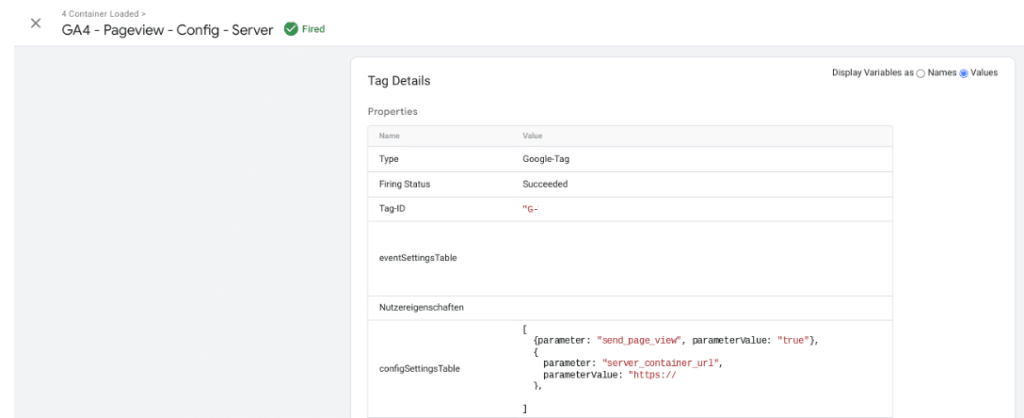Click the red "G- Tag-ID value

pyautogui.click(x=530, y=210)
